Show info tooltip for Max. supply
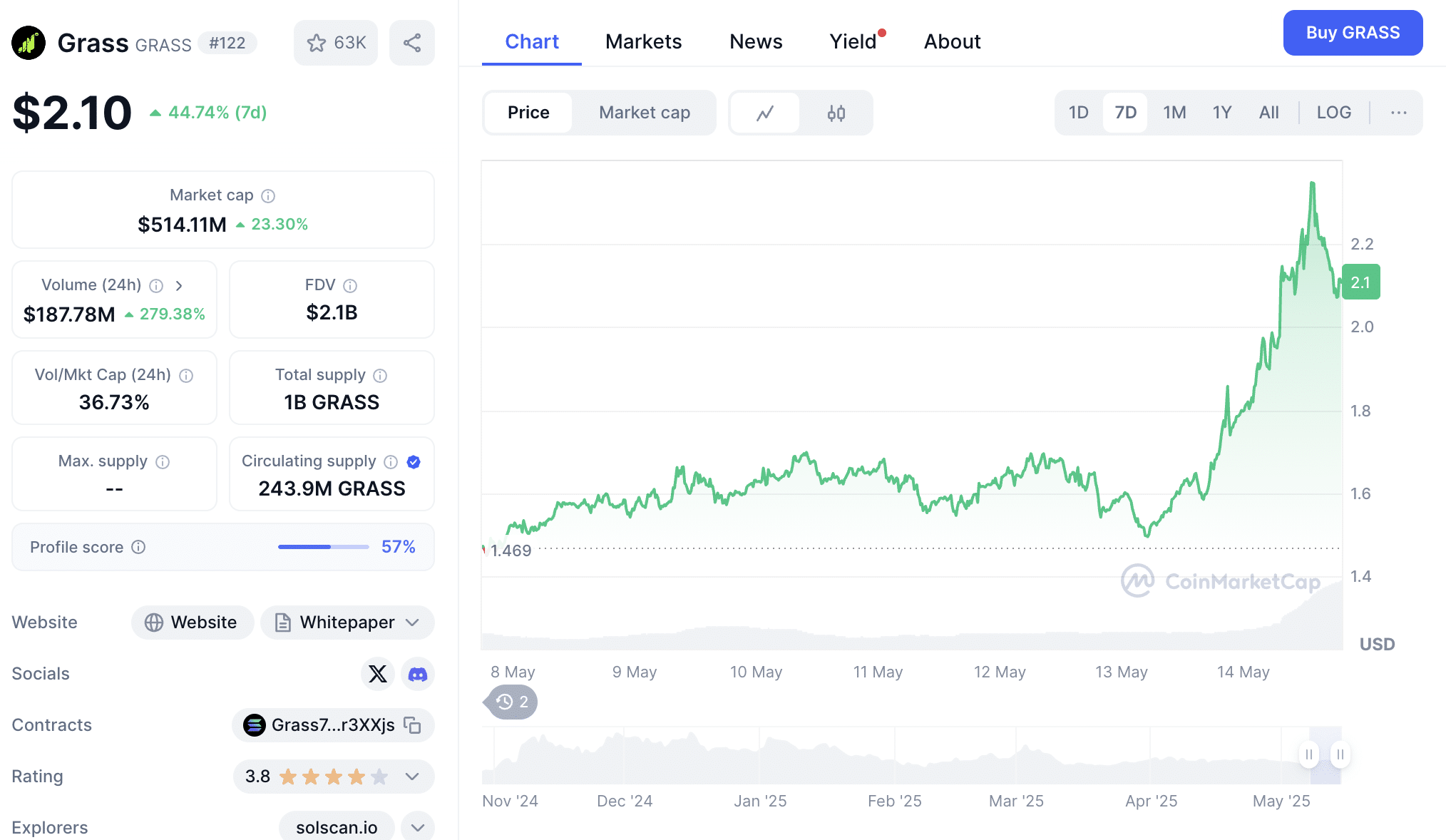1446x840 pixels. click(x=163, y=461)
